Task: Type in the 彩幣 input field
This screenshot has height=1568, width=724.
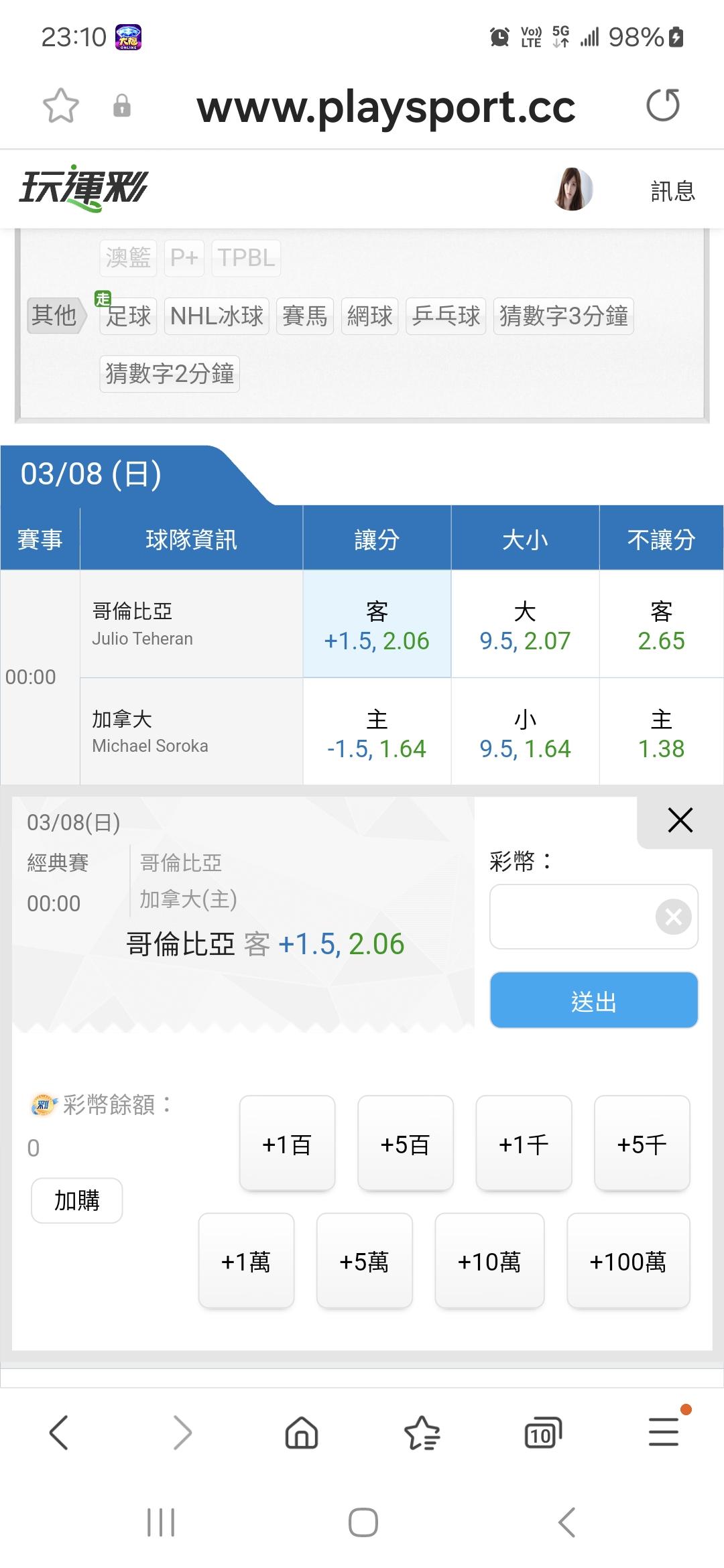Action: click(x=570, y=917)
